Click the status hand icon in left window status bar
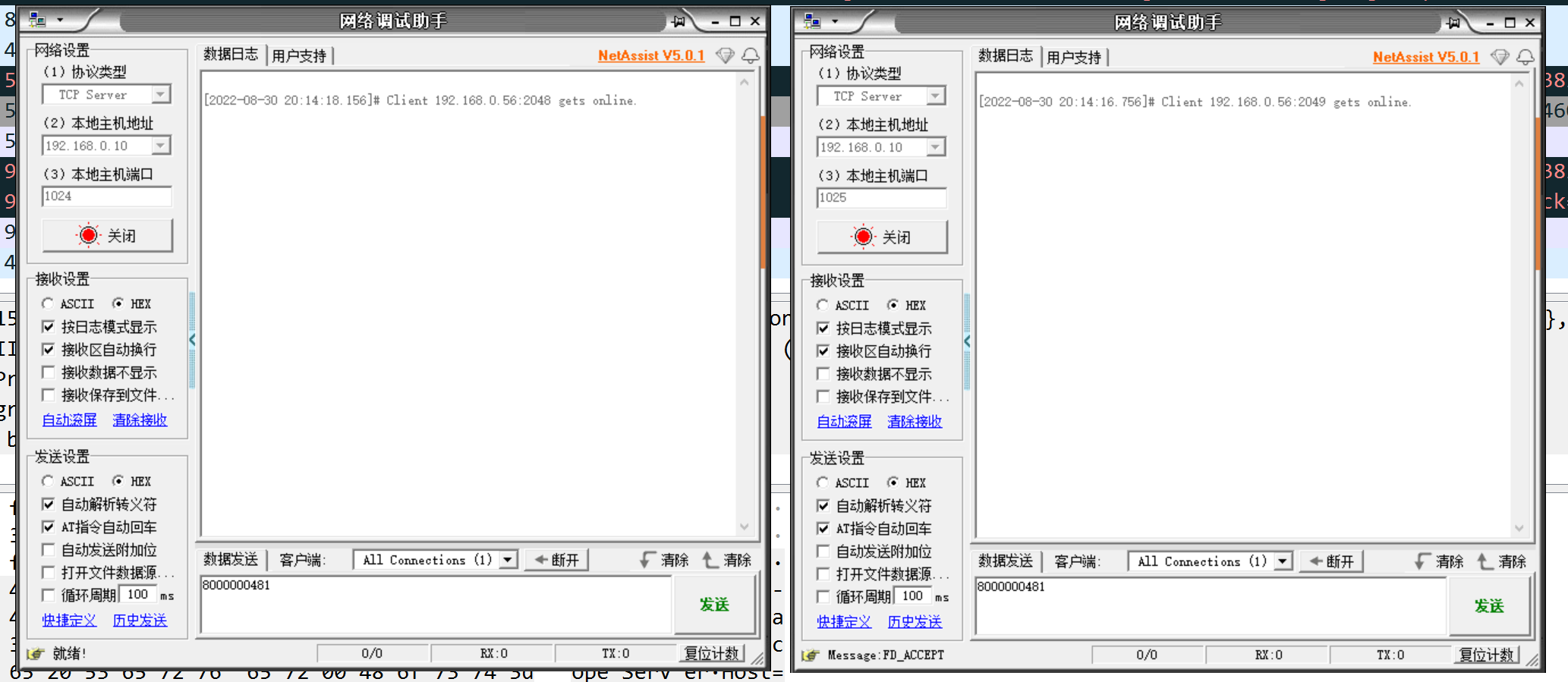The height and width of the screenshot is (682, 1568). (x=35, y=653)
